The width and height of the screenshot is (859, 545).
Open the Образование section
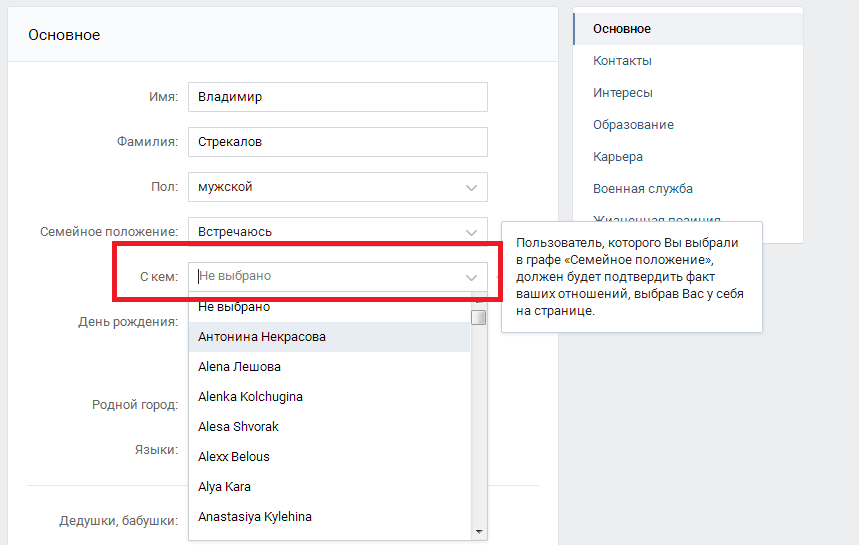633,125
